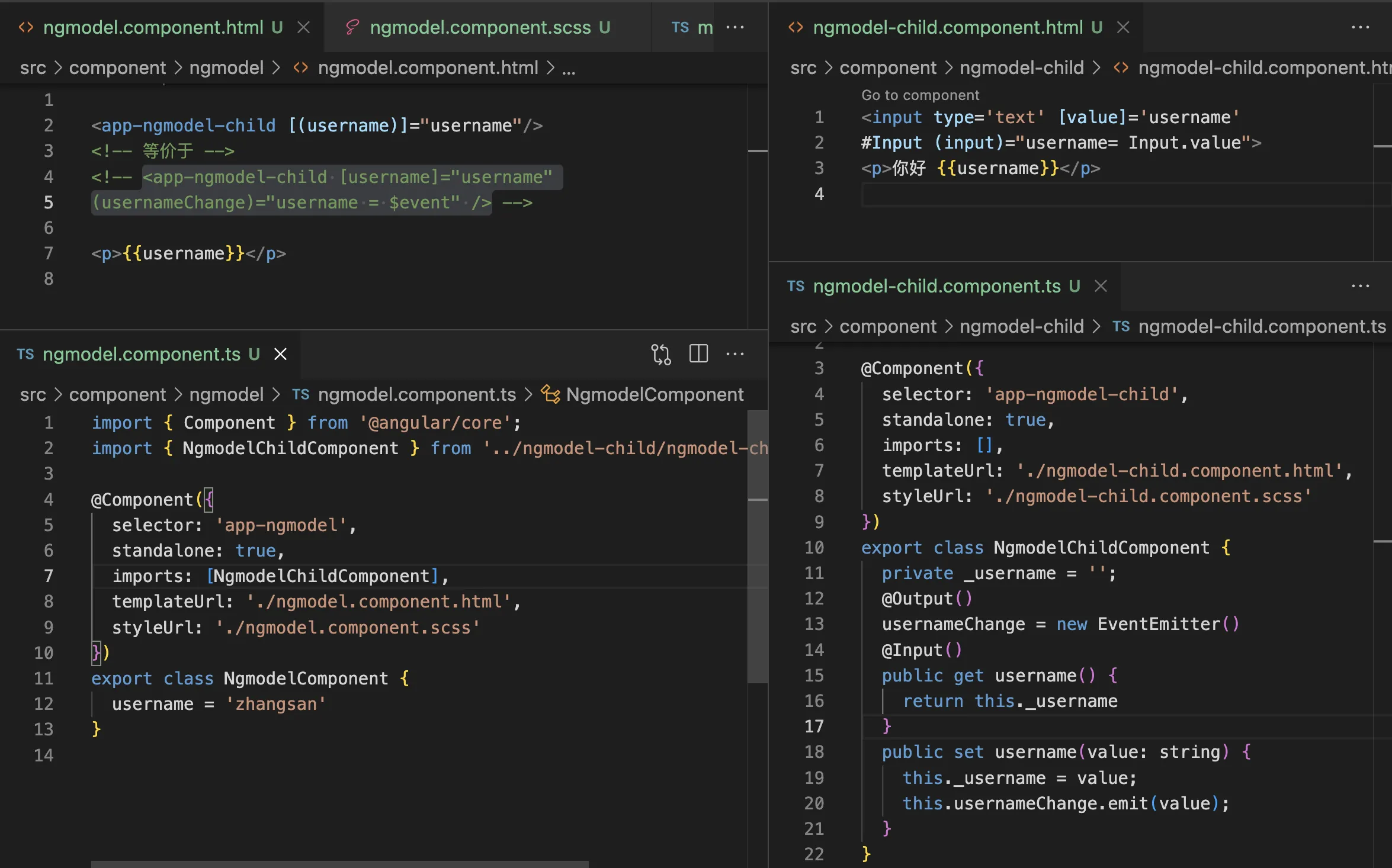Click the Go to component code lens

tap(920, 95)
